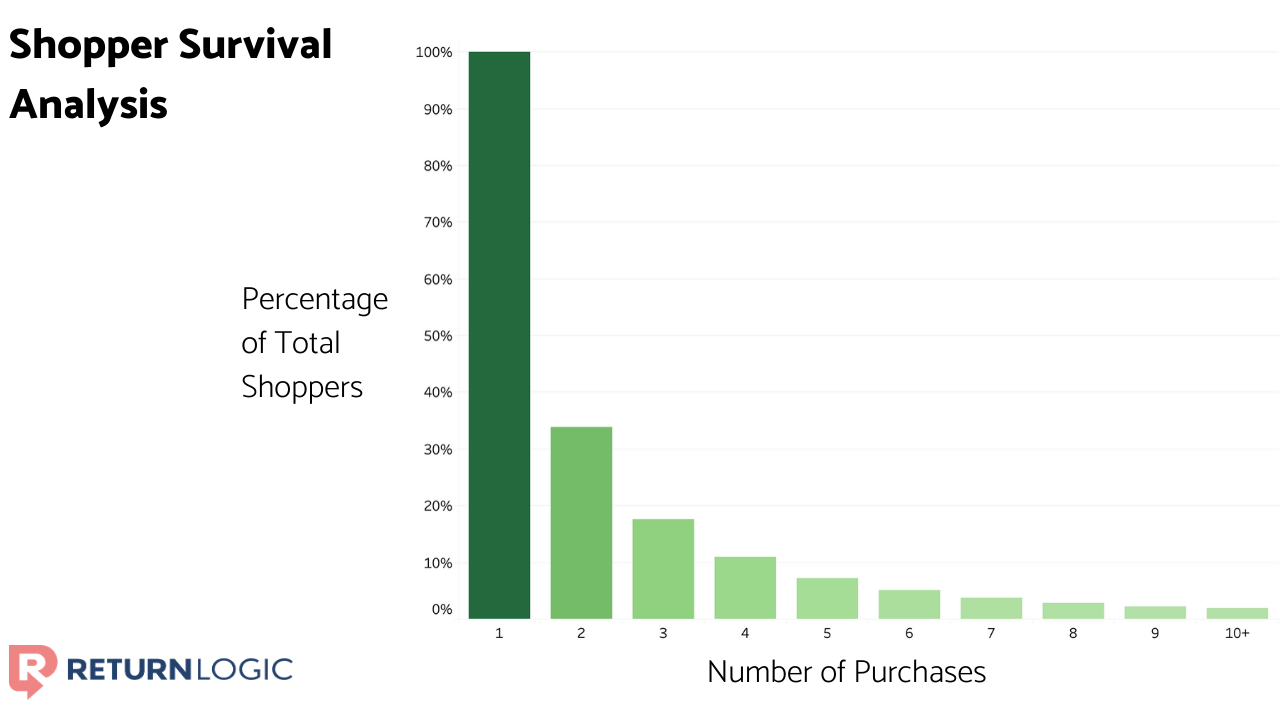Click the x-axis label 1
The width and height of the screenshot is (1280, 720).
click(499, 634)
